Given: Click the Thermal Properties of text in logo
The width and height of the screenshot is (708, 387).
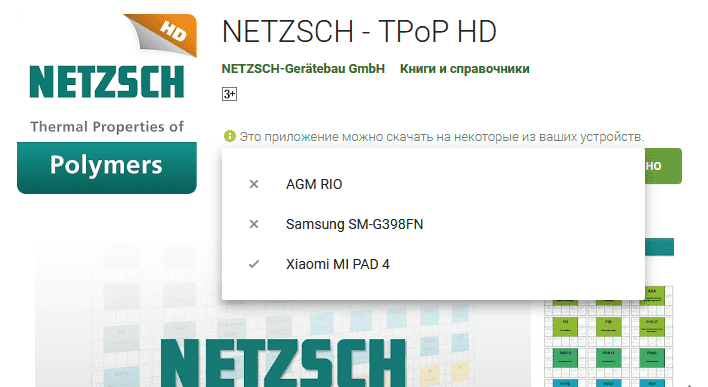Looking at the screenshot, I should click(x=107, y=127).
